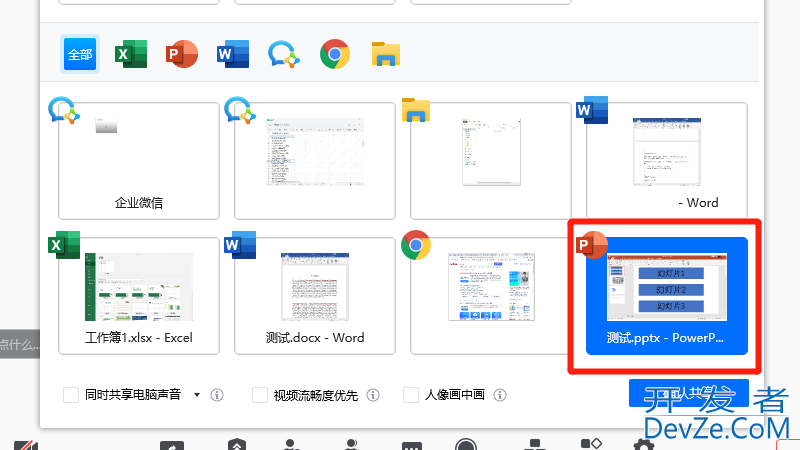
Task: Select the 全部 filter tab
Action: 80,54
